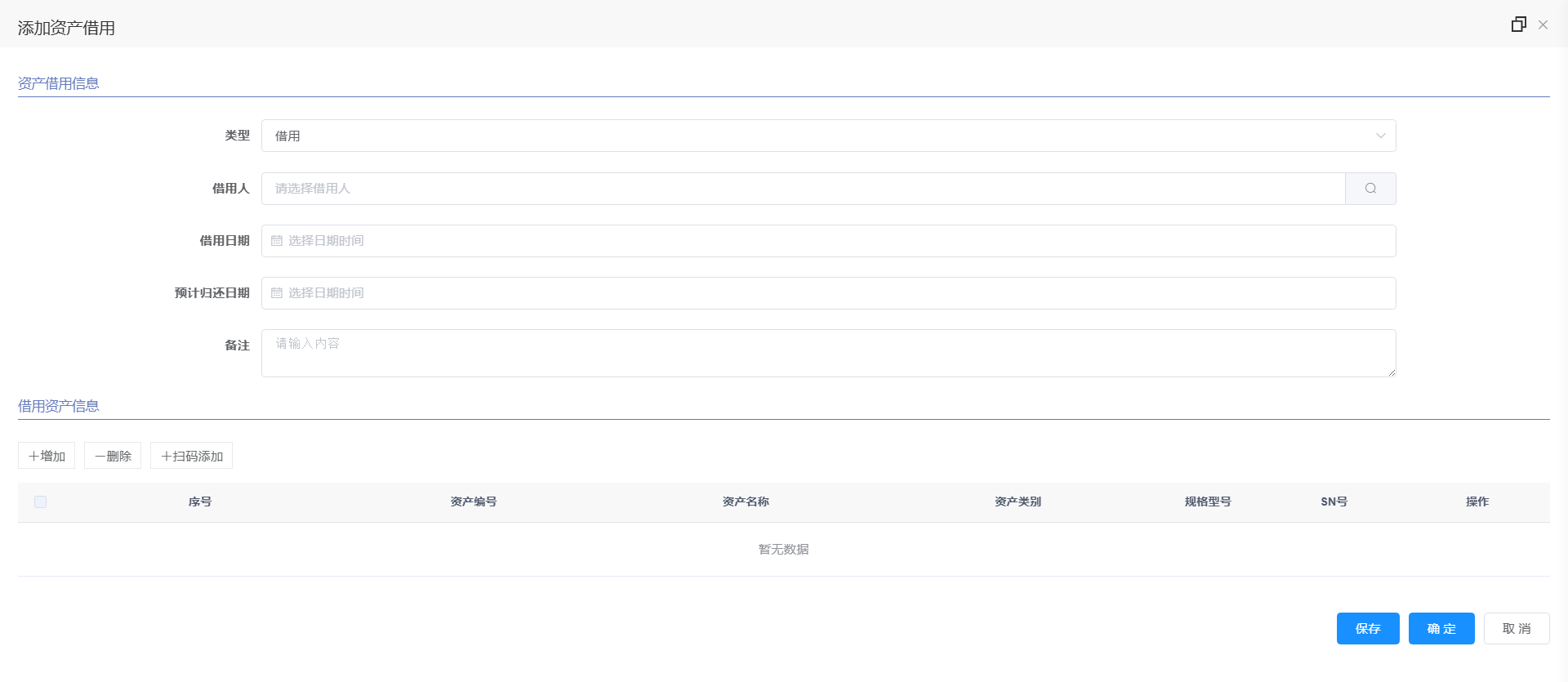The image size is (1568, 682).
Task: Click calendar icon in 借用日期 field
Action: (277, 241)
